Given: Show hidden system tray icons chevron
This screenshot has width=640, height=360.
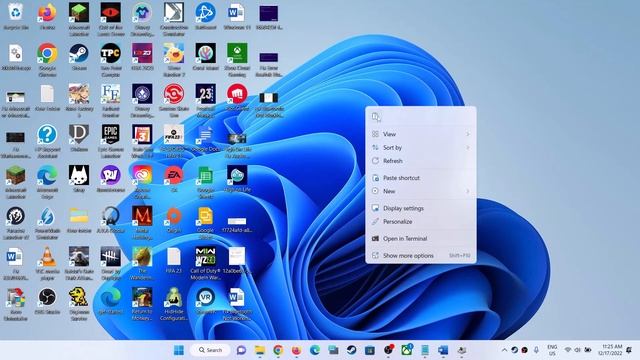Looking at the screenshot, I should pyautogui.click(x=504, y=350).
